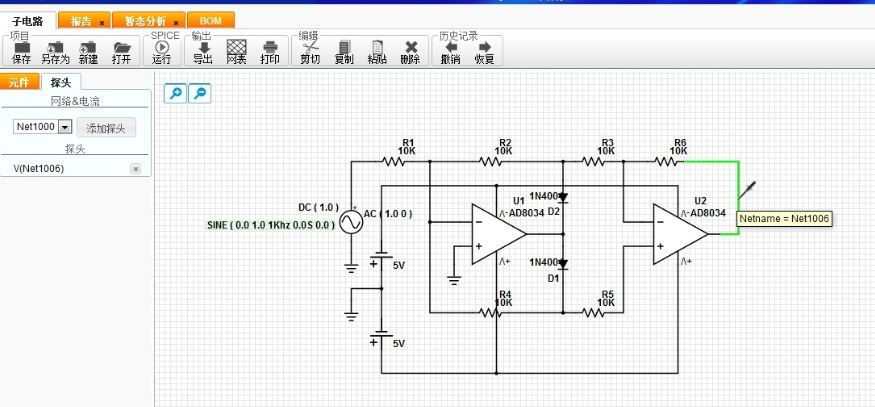Create new project with 新建 icon
This screenshot has width=875, height=407.
tap(88, 48)
